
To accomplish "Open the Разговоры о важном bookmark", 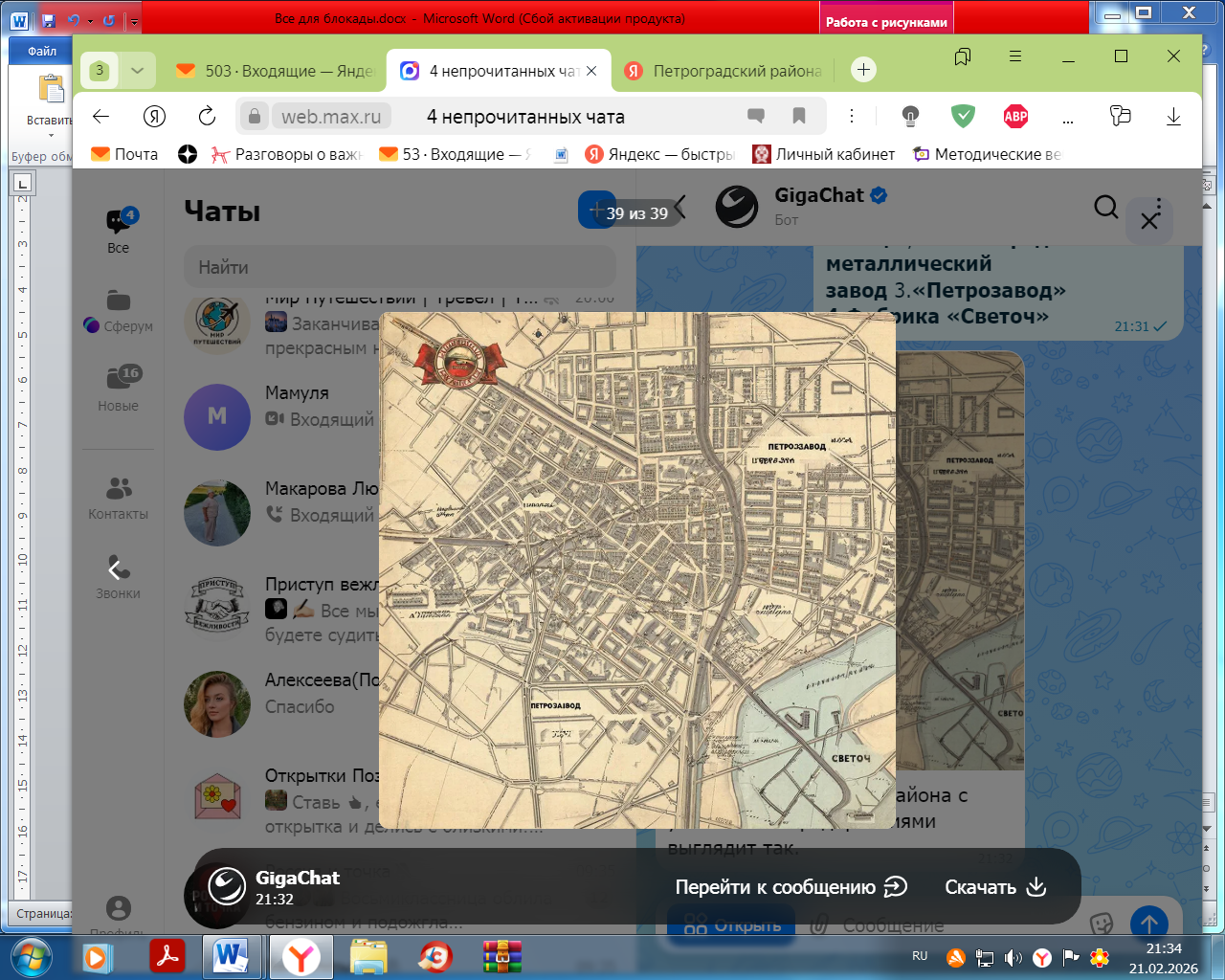I will point(287,154).
